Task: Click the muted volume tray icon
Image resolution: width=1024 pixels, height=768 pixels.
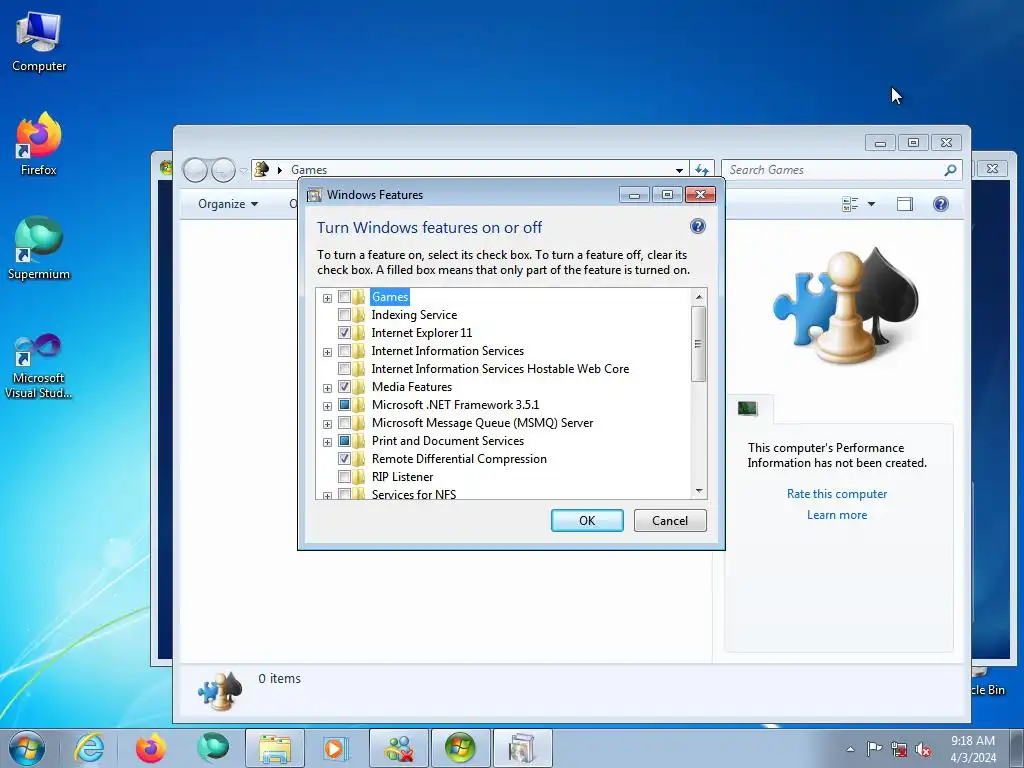Action: [x=923, y=749]
